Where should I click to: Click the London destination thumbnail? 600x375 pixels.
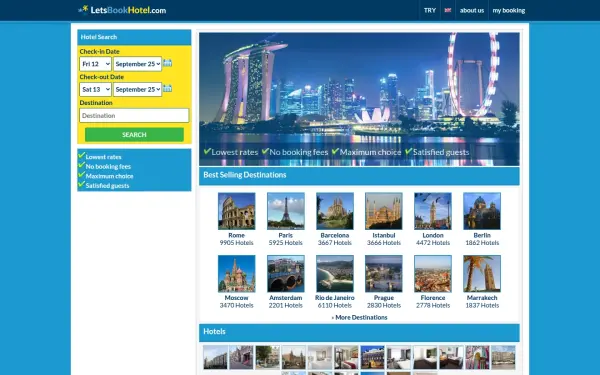433,211
